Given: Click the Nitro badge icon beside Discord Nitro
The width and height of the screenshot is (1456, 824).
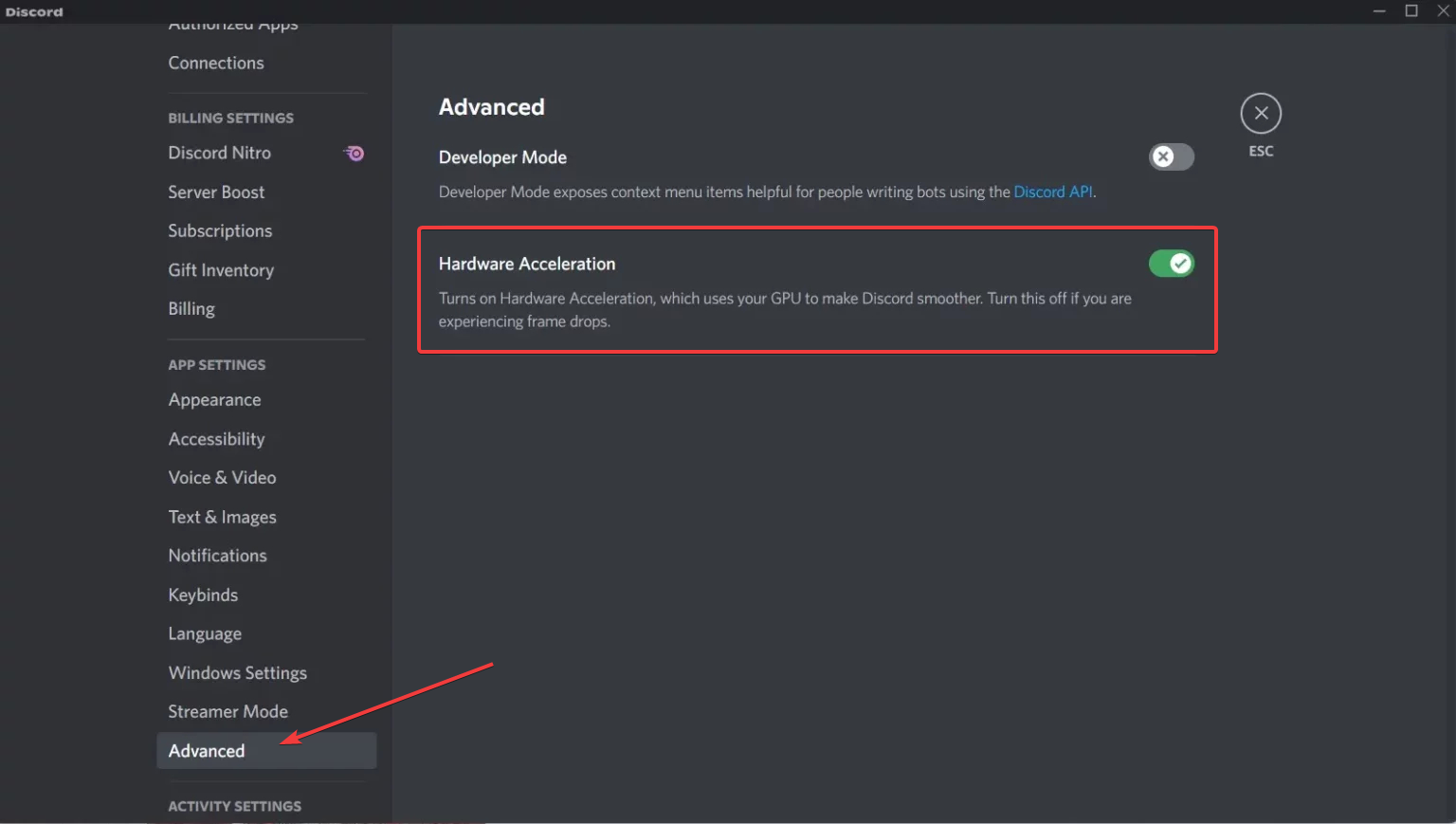Looking at the screenshot, I should 355,154.
